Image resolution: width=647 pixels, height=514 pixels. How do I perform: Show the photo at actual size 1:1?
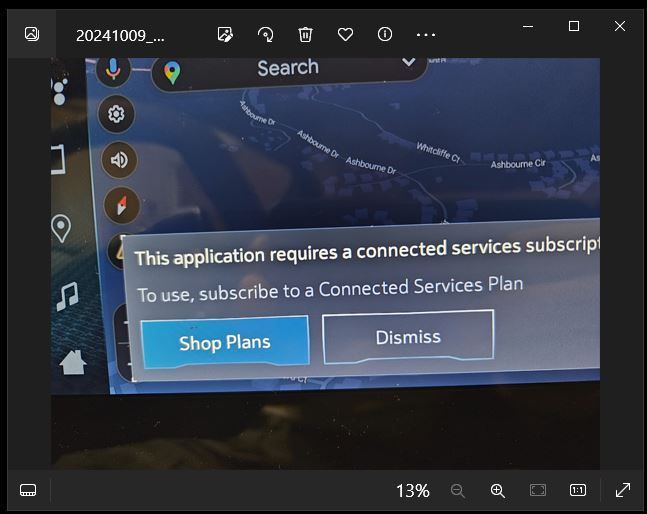578,490
